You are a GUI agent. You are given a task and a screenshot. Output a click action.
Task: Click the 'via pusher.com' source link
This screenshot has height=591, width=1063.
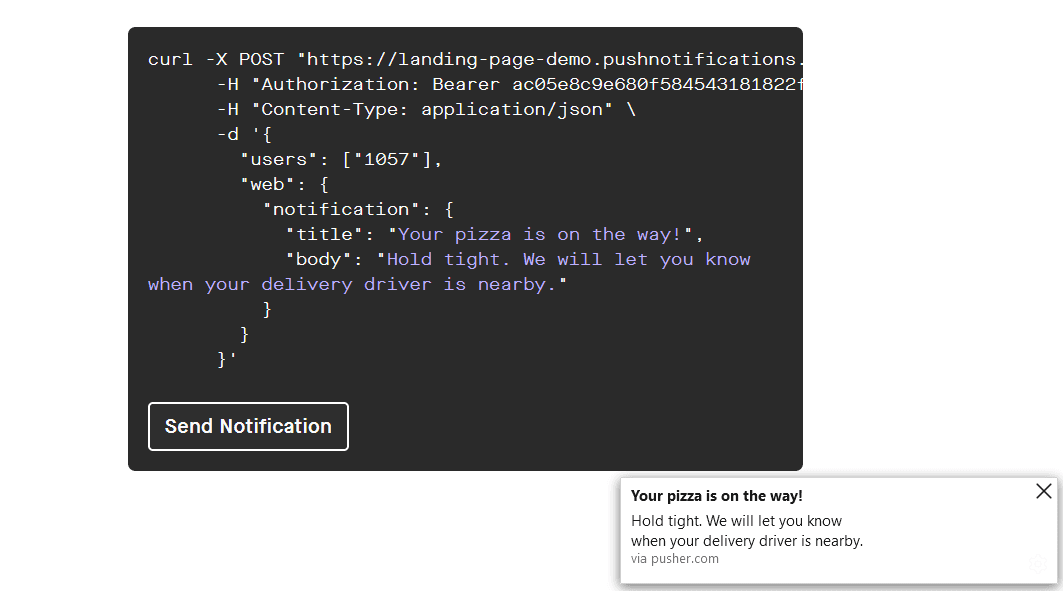[675, 558]
